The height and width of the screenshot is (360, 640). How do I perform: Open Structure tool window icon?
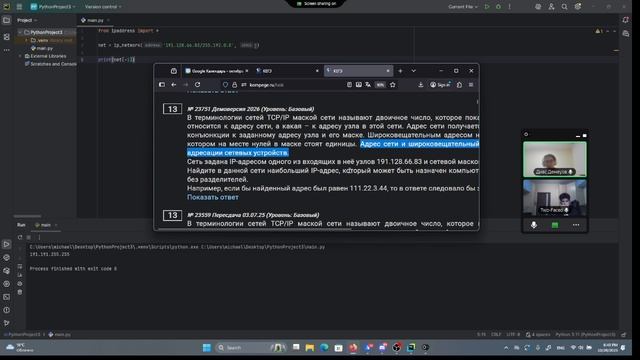point(7,37)
